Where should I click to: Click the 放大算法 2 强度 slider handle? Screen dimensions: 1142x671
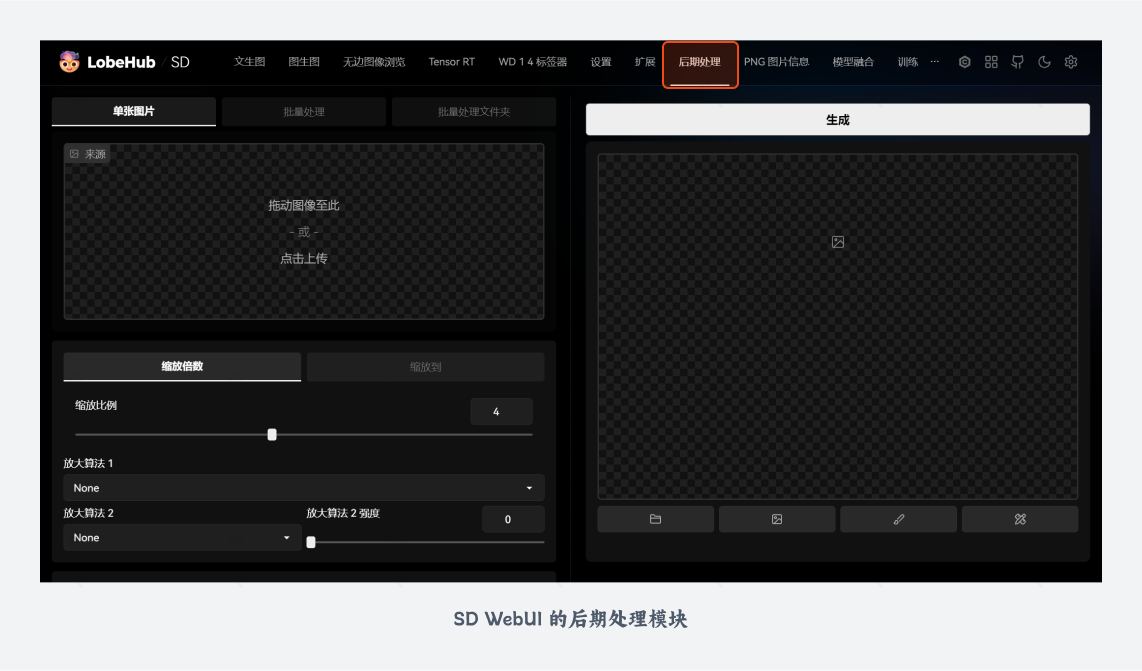(311, 542)
